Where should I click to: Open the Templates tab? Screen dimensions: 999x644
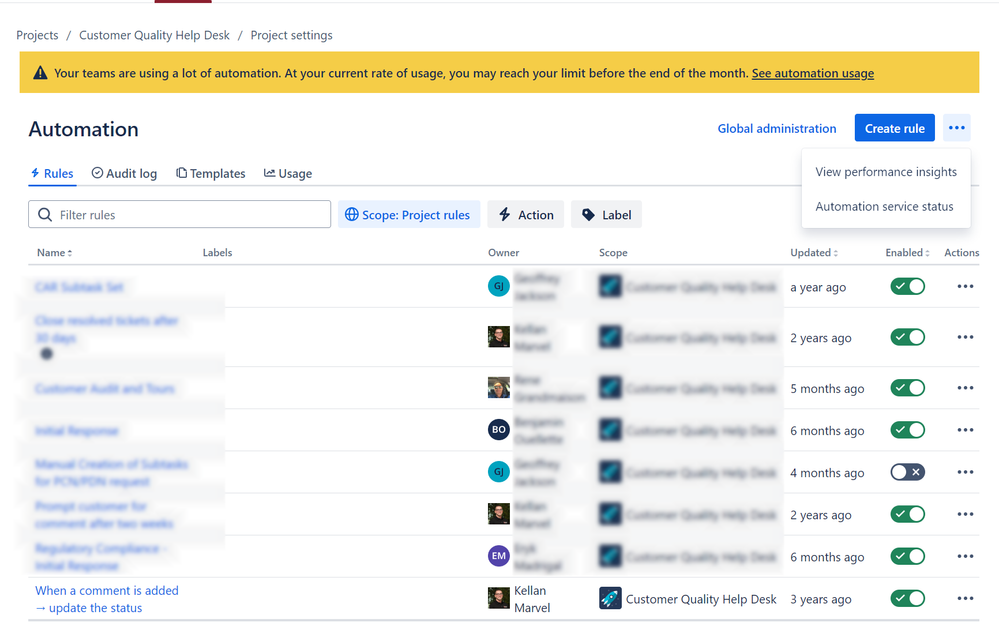(x=211, y=173)
